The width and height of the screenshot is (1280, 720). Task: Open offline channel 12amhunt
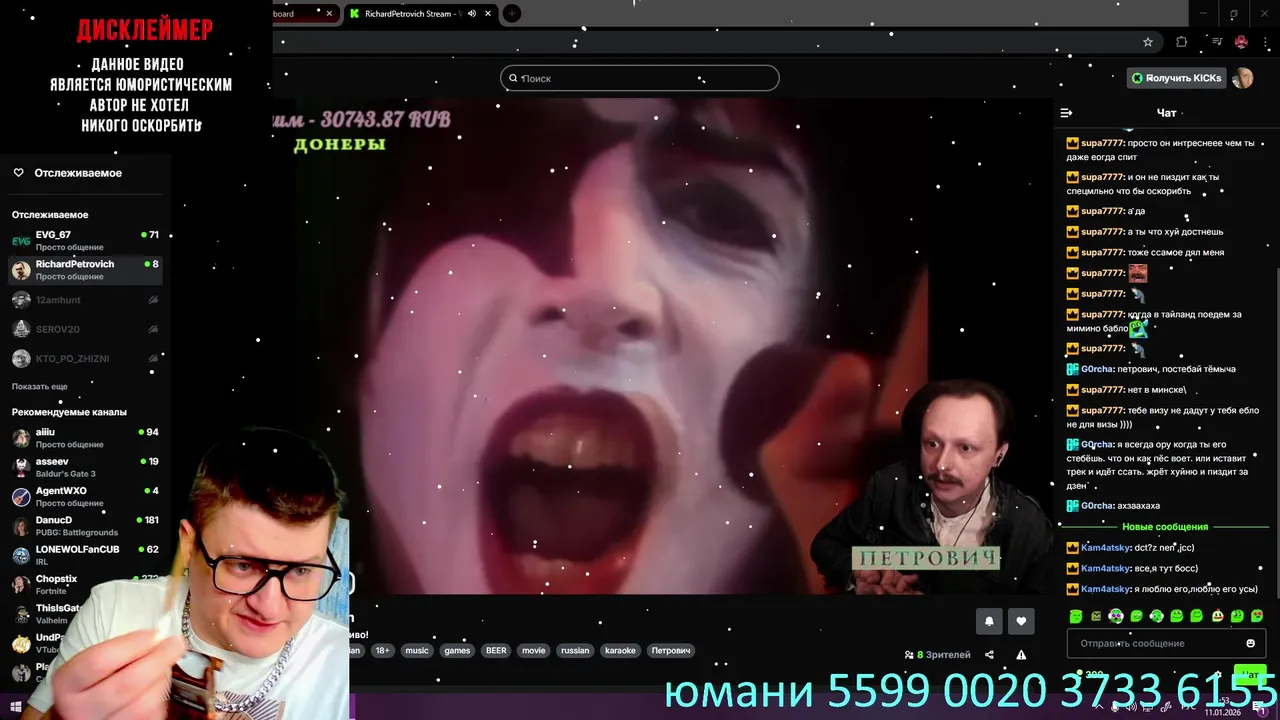(x=85, y=300)
